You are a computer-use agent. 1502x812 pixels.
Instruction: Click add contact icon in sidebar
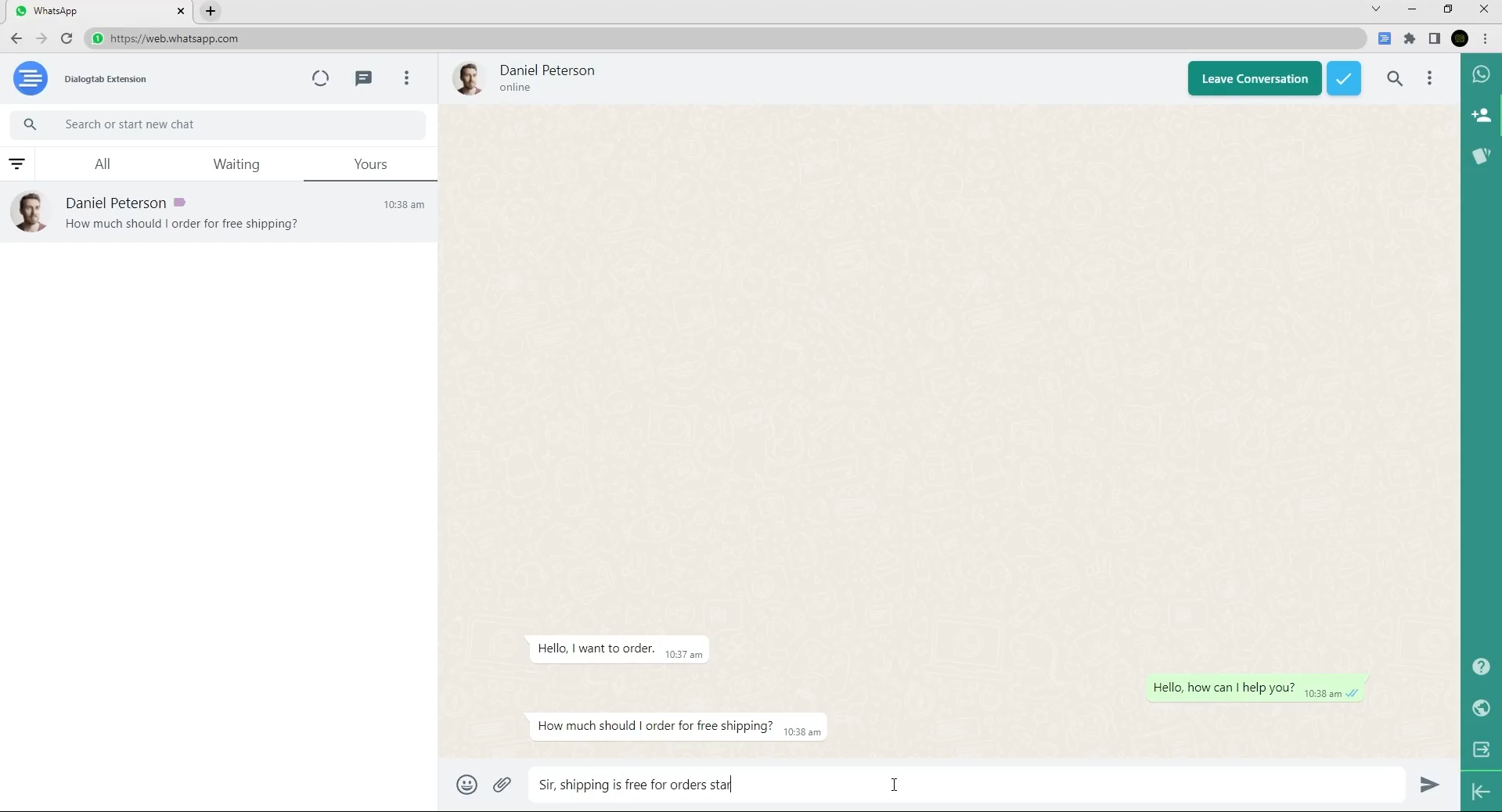pyautogui.click(x=1481, y=116)
